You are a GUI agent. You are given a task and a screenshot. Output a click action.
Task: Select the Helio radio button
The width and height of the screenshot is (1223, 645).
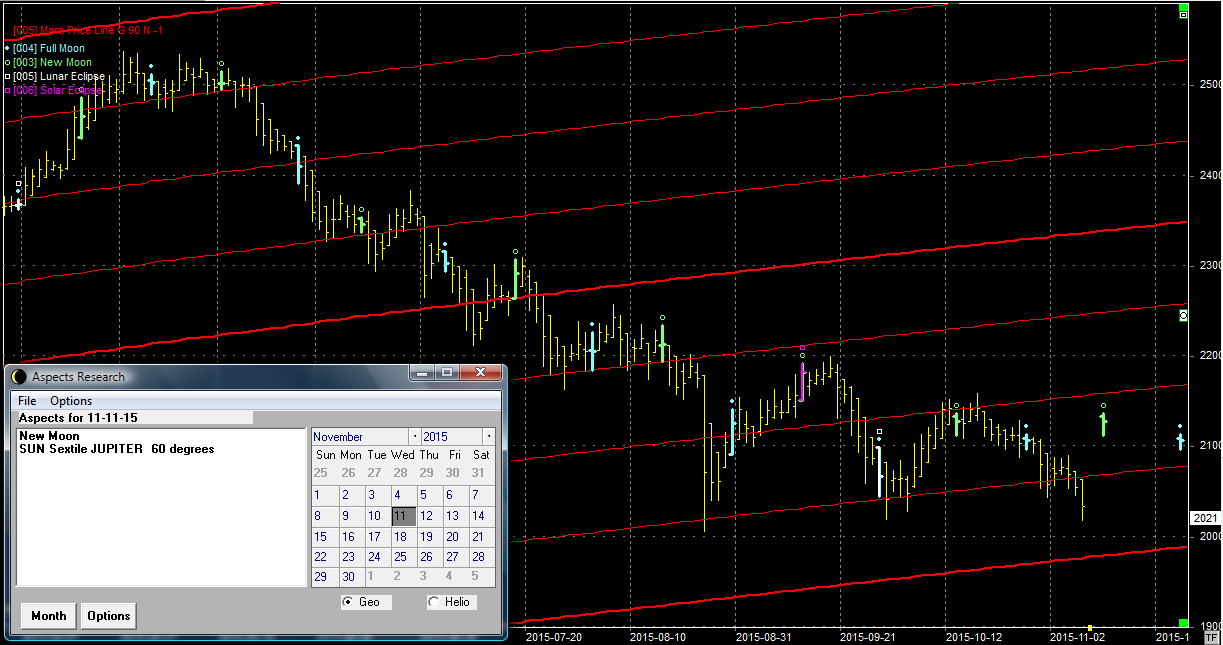tap(433, 602)
